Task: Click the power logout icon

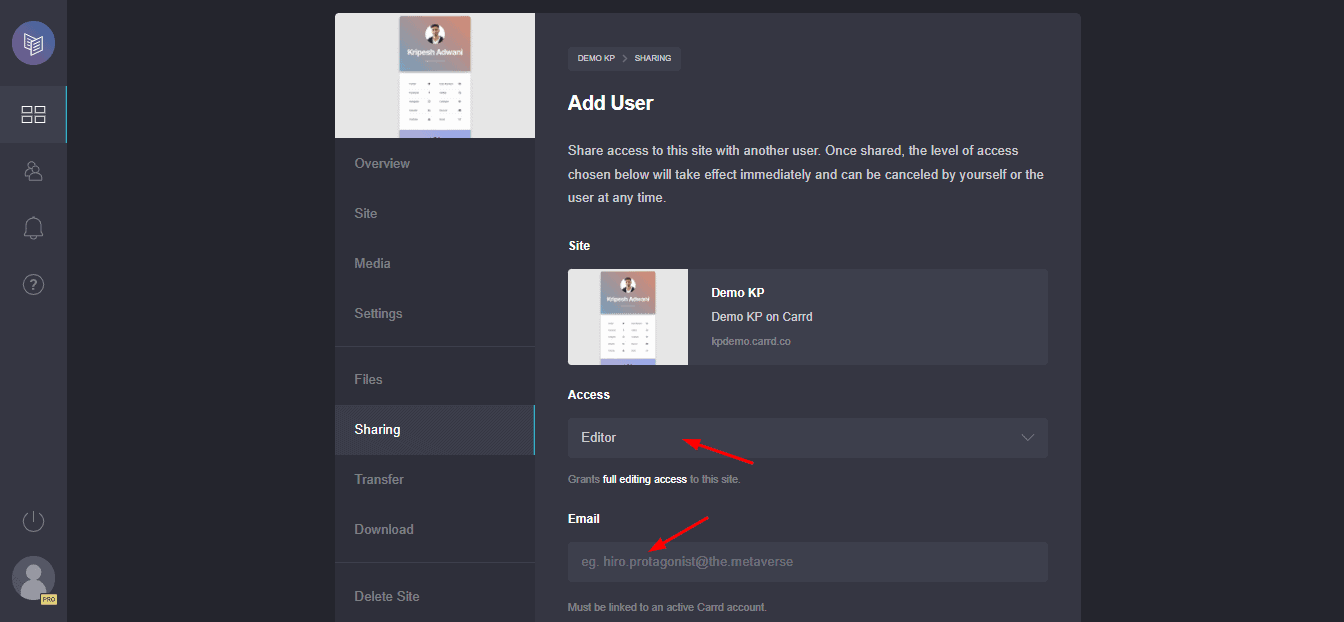Action: pyautogui.click(x=33, y=521)
